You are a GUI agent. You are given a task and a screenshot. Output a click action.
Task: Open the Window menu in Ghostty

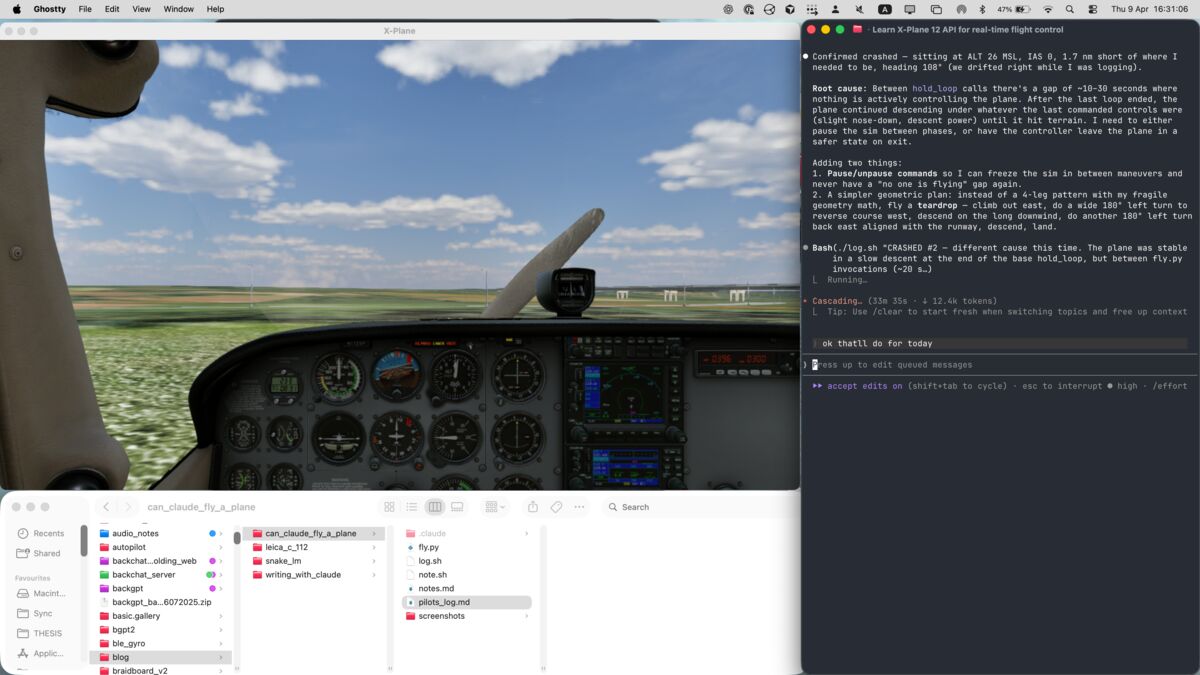pos(178,9)
